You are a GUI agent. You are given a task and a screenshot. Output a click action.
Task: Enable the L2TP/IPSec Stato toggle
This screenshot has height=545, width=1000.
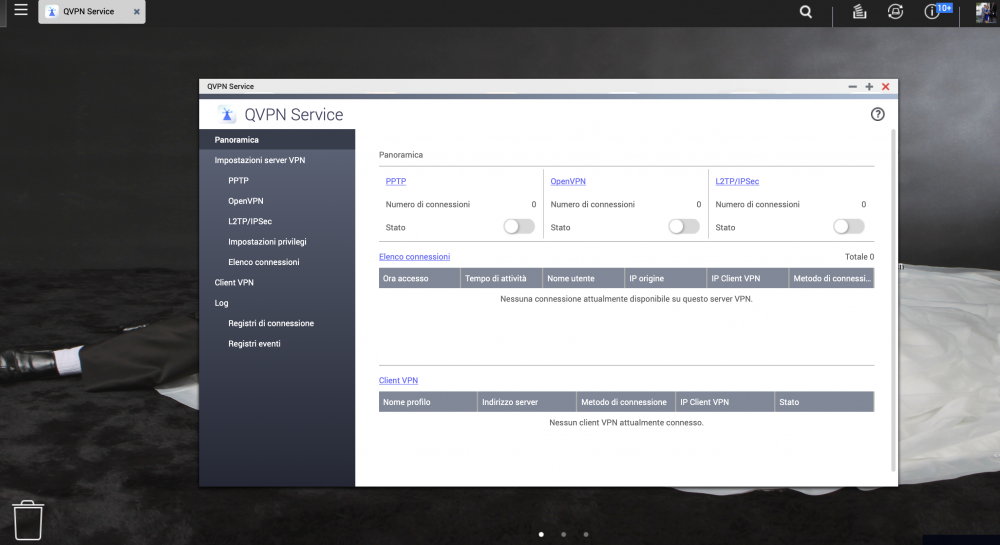point(848,227)
